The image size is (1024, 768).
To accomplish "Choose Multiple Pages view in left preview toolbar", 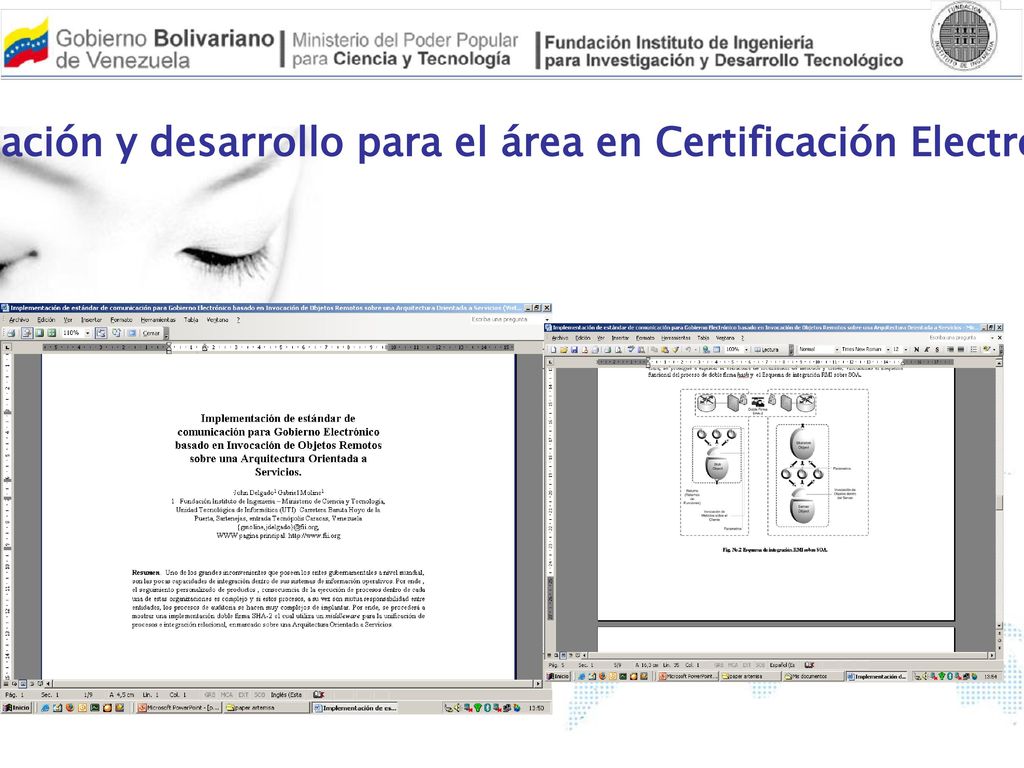I will coord(52,332).
